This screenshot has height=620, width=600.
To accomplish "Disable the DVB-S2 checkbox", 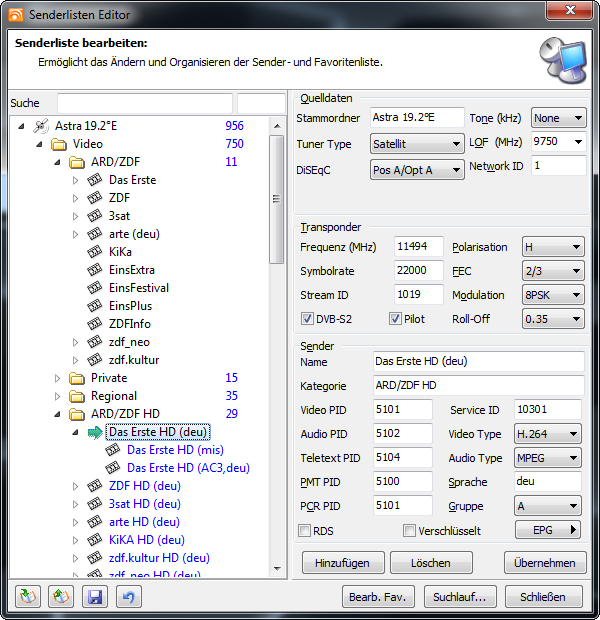I will click(x=308, y=319).
